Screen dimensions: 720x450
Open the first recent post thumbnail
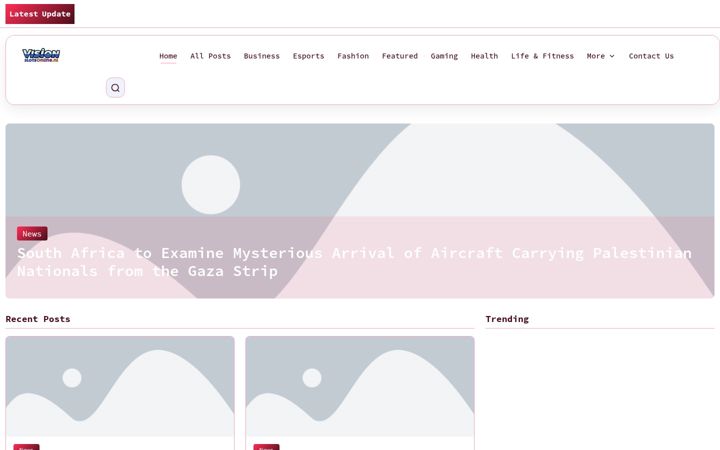click(x=120, y=386)
